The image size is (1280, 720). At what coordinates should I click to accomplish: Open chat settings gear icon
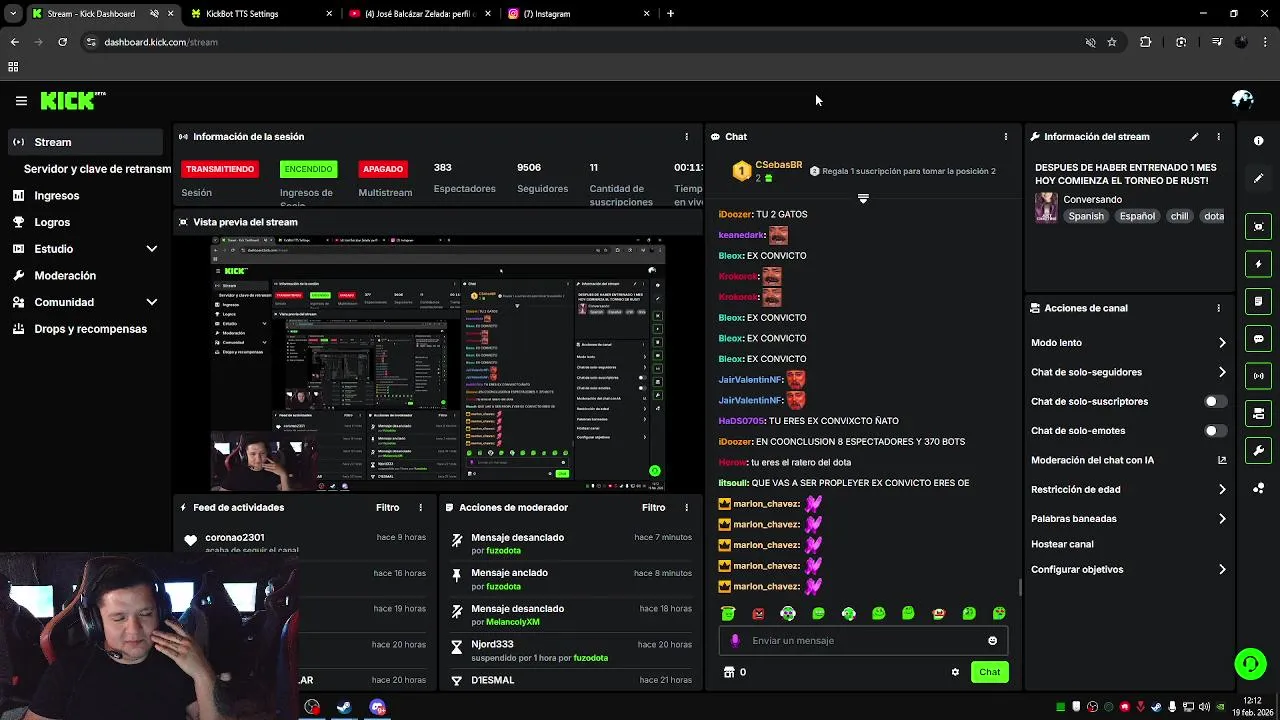pyautogui.click(x=955, y=672)
